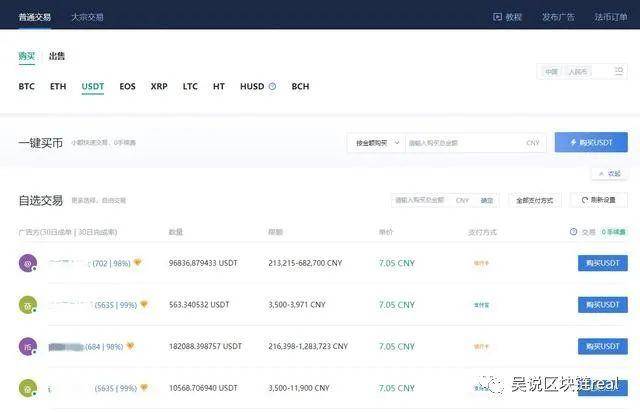The image size is (640, 412).
Task: Click the help icon beside 交易 0手续费
Action: pos(573,232)
